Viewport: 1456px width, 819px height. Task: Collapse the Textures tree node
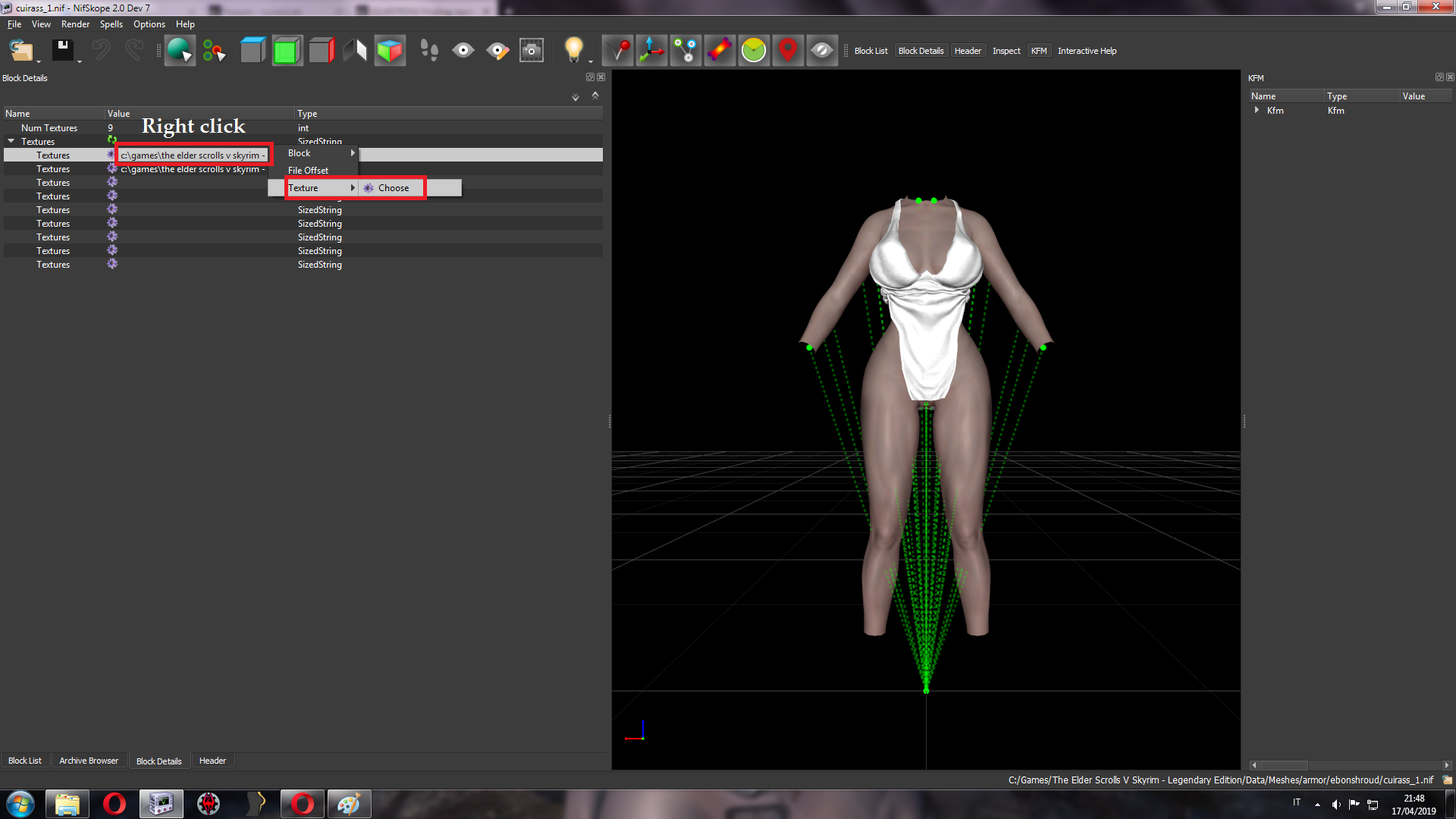pyautogui.click(x=11, y=141)
